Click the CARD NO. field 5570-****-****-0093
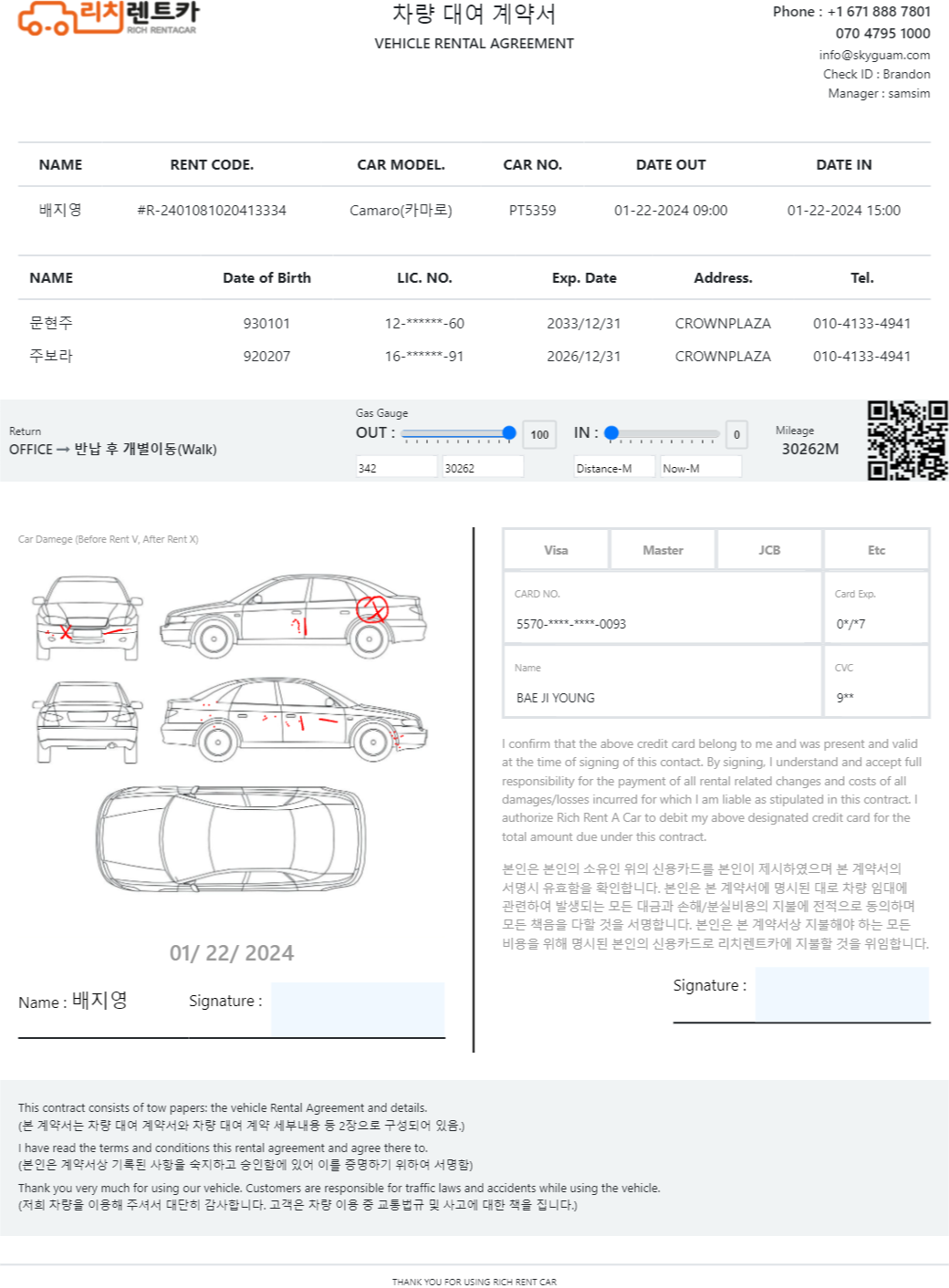Viewport: 949px width, 1288px height. click(662, 608)
